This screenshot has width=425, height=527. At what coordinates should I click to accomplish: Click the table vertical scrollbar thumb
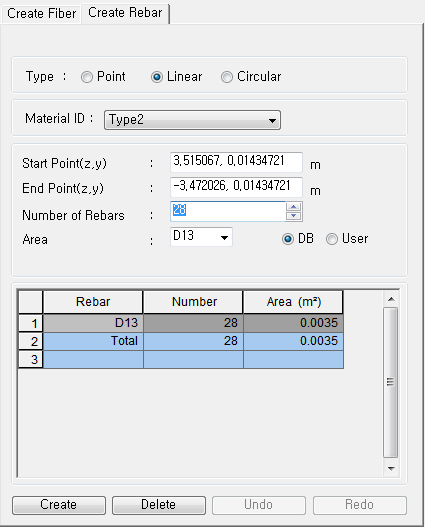(391, 382)
